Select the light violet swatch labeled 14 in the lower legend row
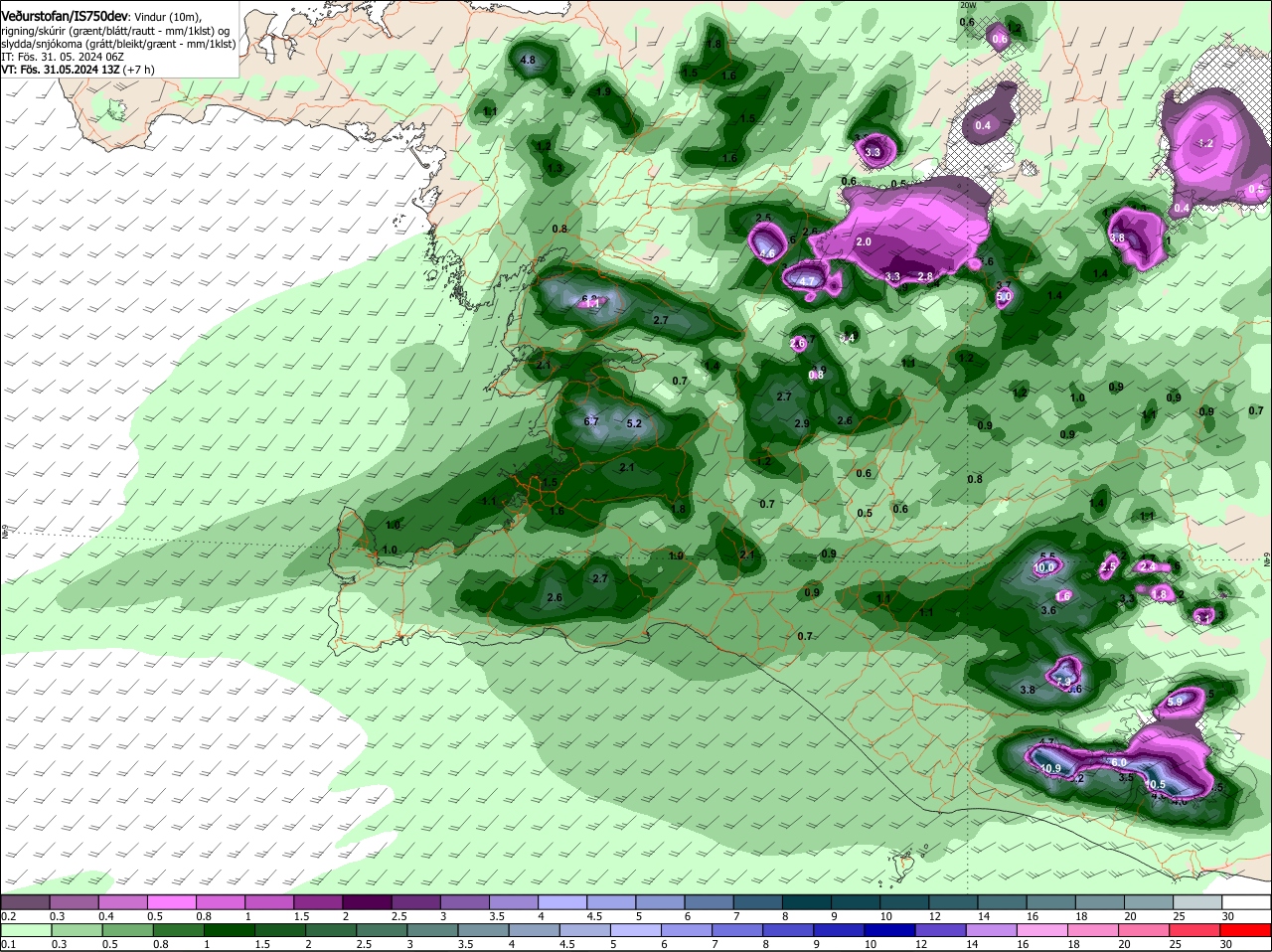 [x=991, y=929]
